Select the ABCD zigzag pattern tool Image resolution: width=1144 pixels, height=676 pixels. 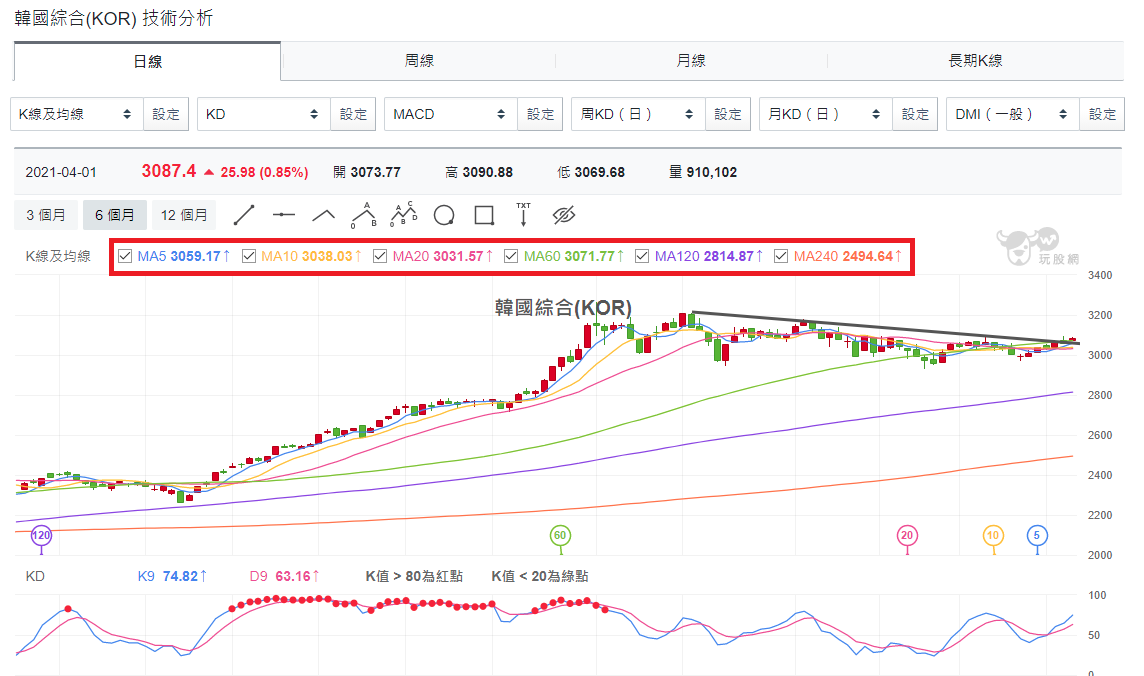coord(403,214)
